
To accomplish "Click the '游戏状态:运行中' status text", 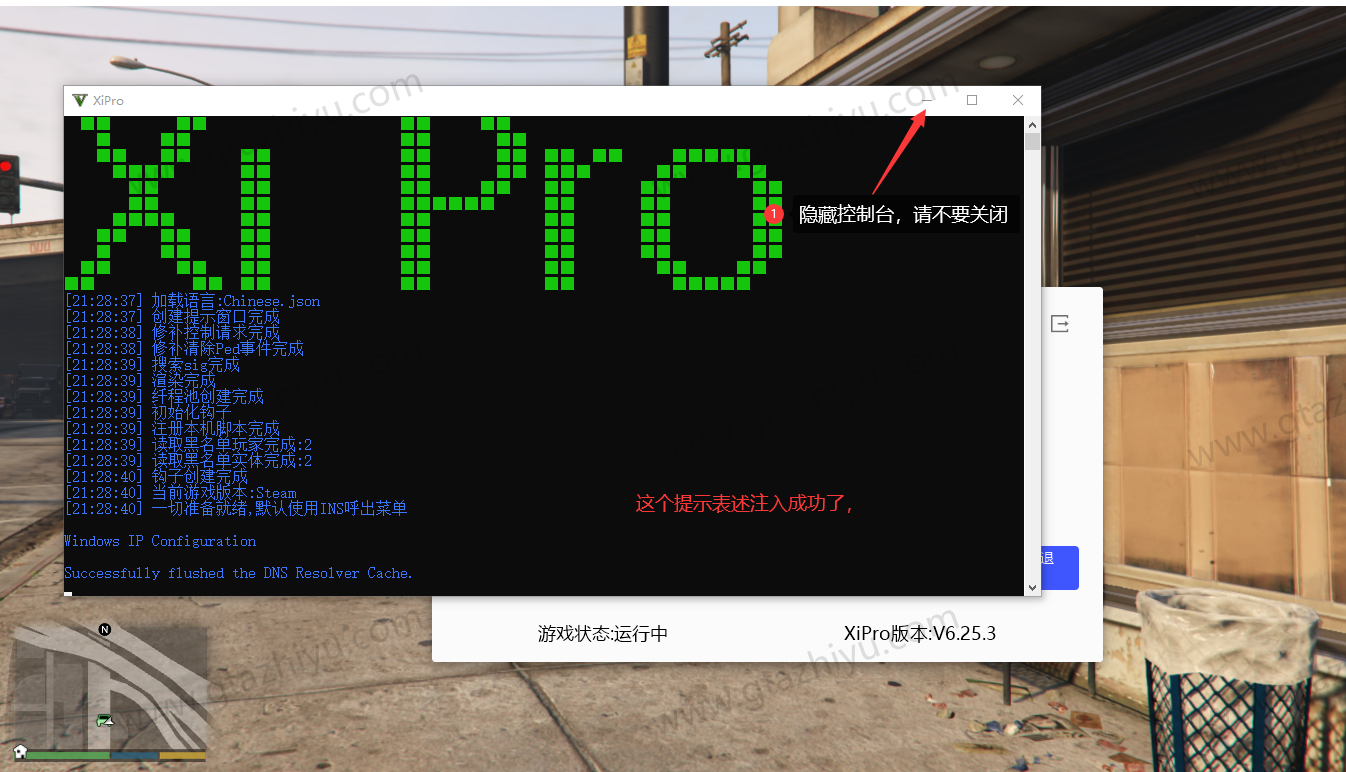I will [x=603, y=634].
